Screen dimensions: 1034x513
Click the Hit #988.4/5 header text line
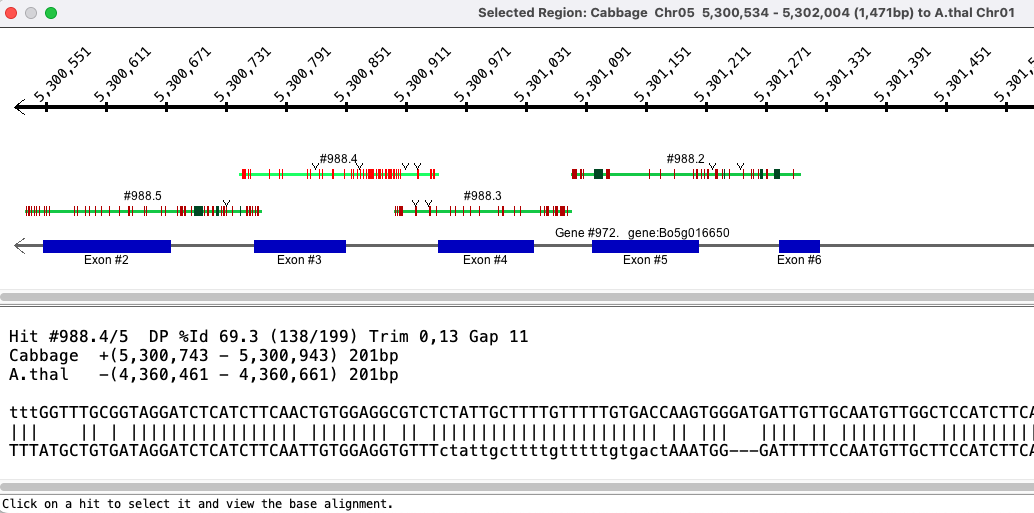click(268, 337)
